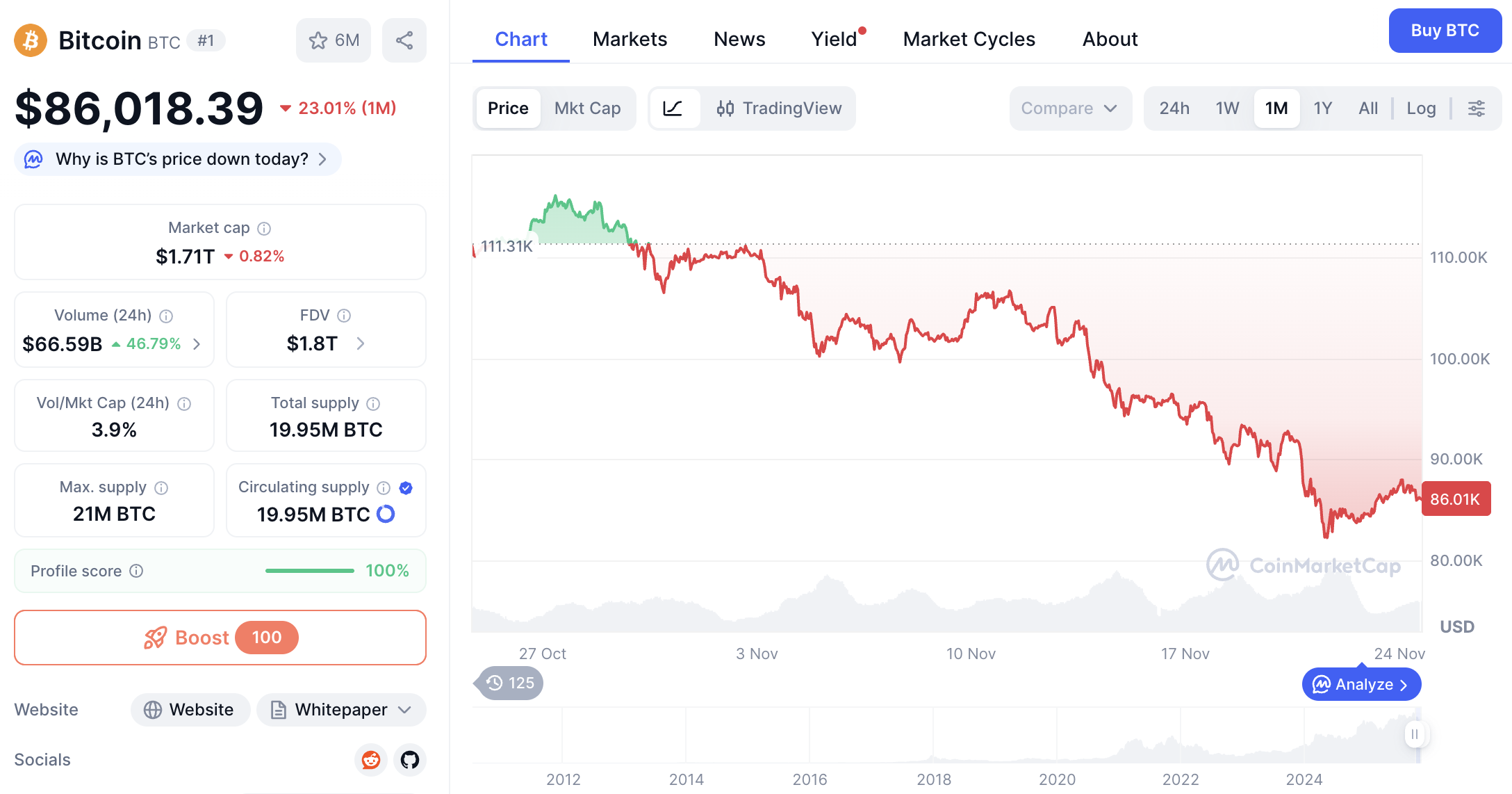The width and height of the screenshot is (1512, 794).
Task: Switch chart from Price to Mkt Cap
Action: pos(587,108)
